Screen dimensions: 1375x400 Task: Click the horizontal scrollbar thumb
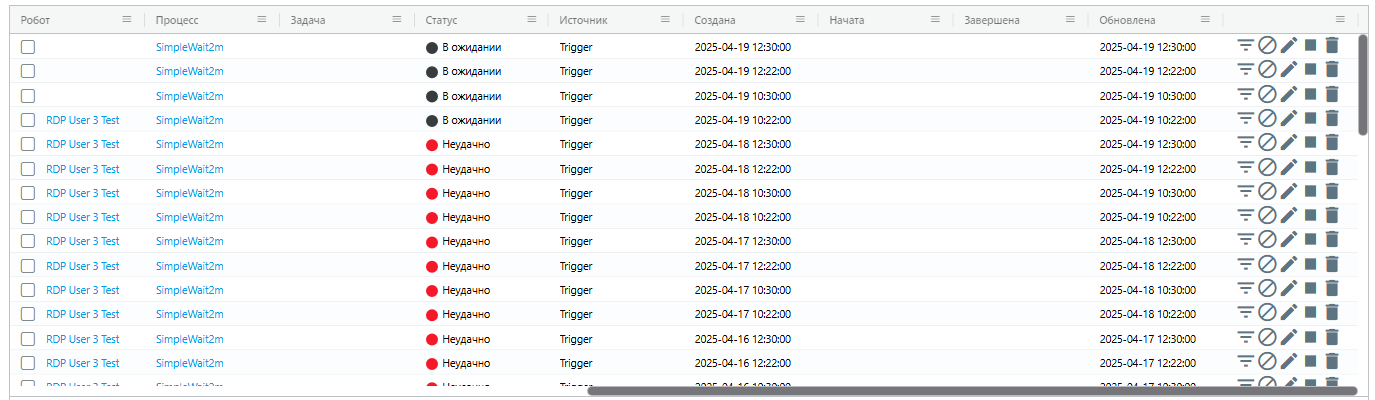point(972,391)
